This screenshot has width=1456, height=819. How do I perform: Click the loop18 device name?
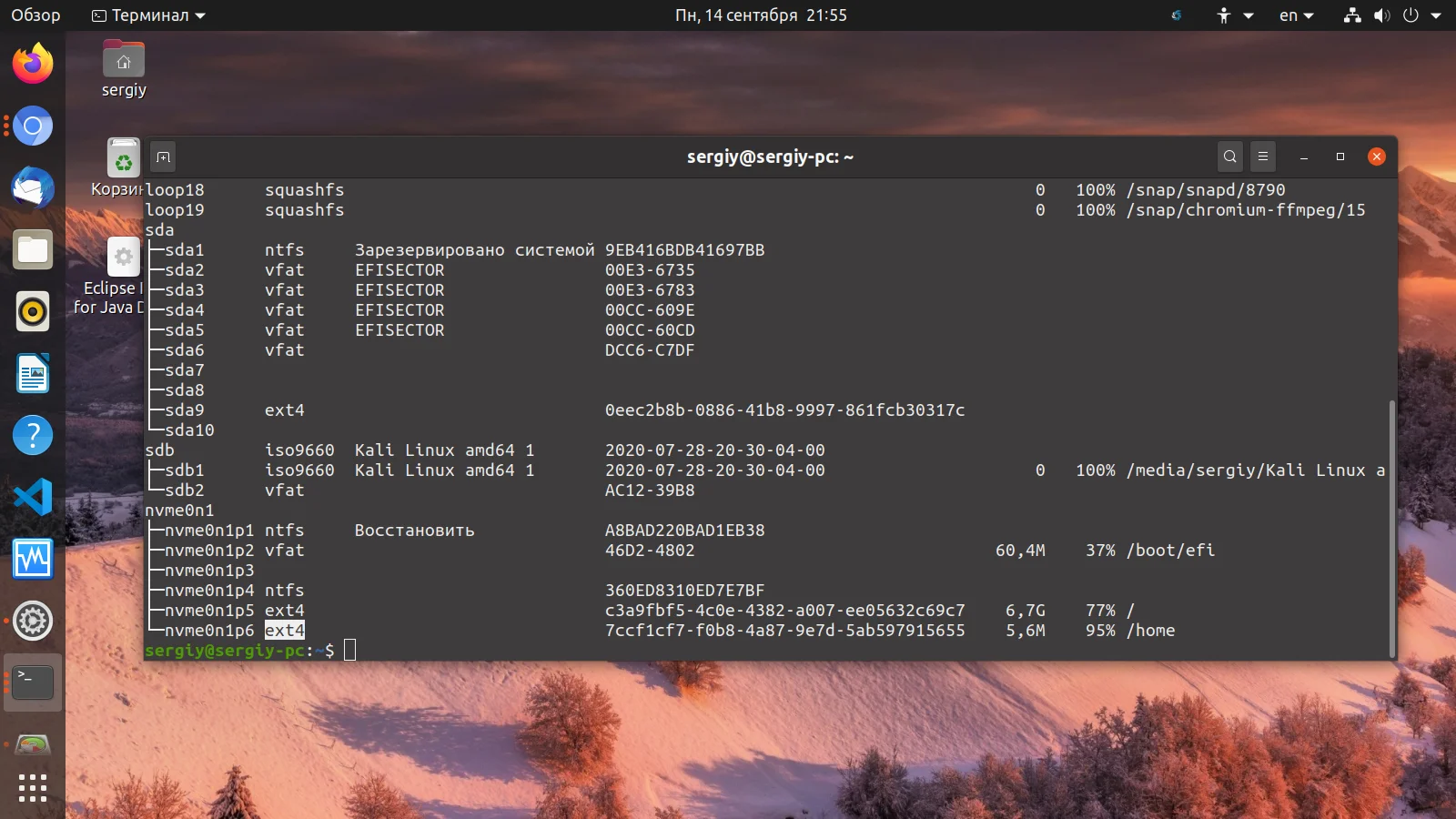(x=175, y=190)
